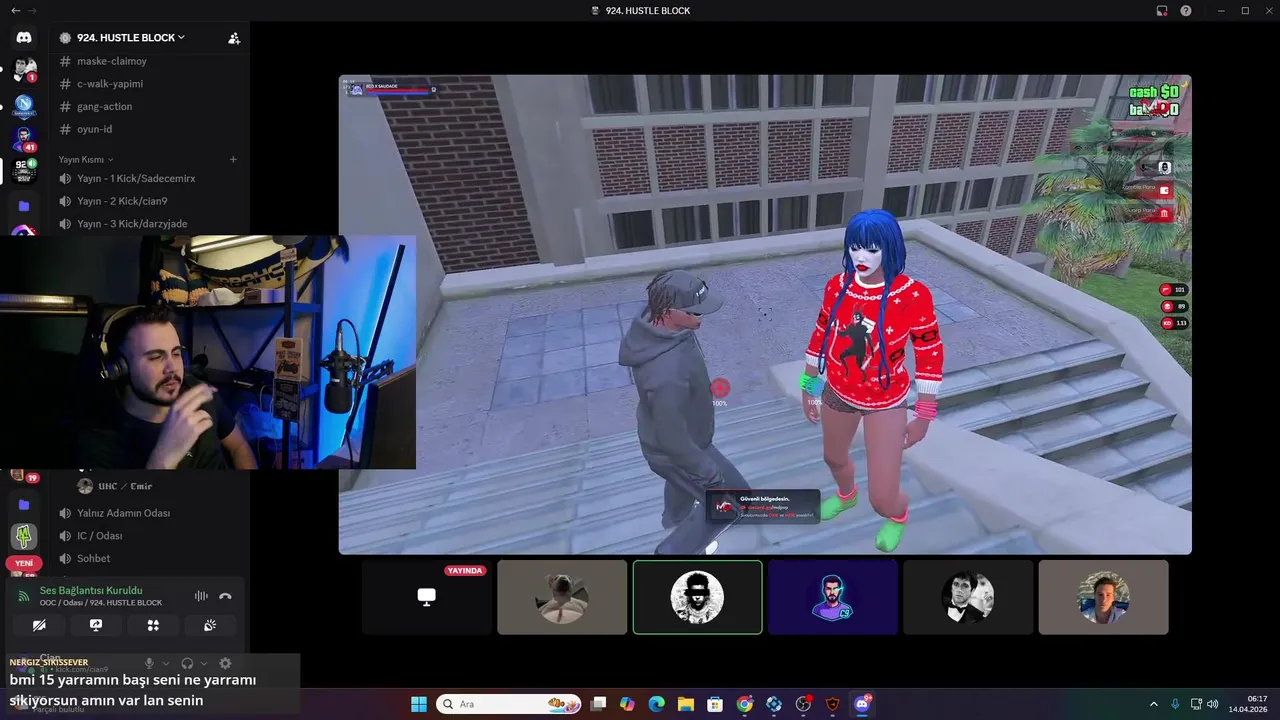Click the YENİ unread indicator pill
Image resolution: width=1280 pixels, height=720 pixels.
24,563
